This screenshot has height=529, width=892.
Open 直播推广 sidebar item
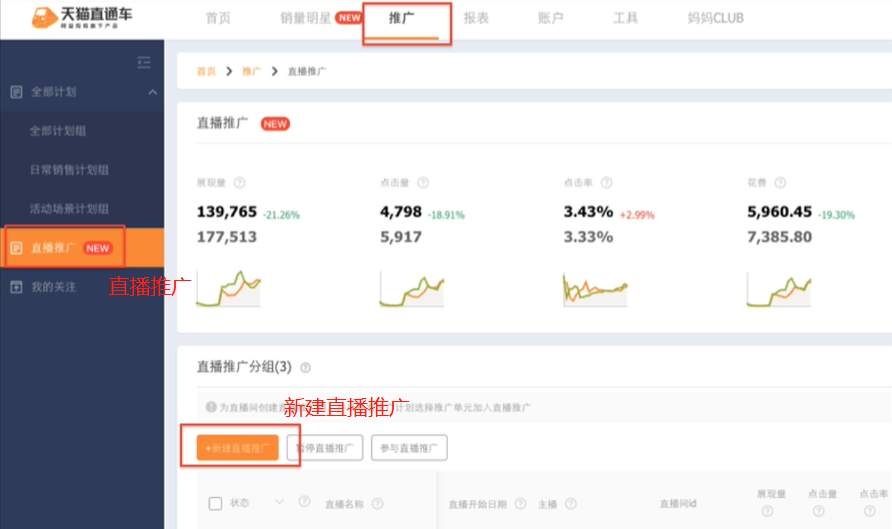(x=82, y=248)
